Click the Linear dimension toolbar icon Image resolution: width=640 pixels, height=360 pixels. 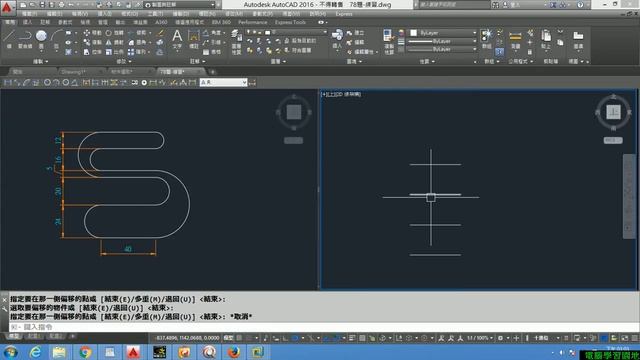click(x=8, y=82)
